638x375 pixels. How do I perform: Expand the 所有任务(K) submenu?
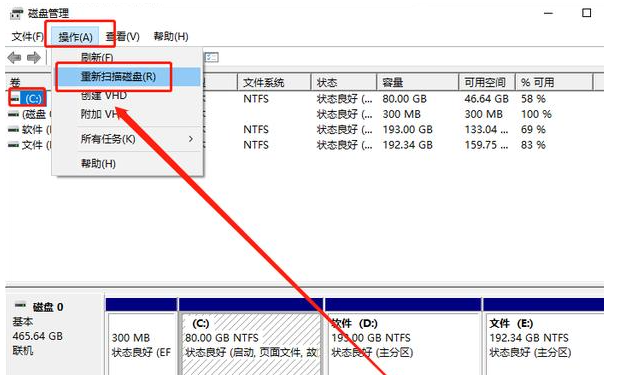(127, 139)
